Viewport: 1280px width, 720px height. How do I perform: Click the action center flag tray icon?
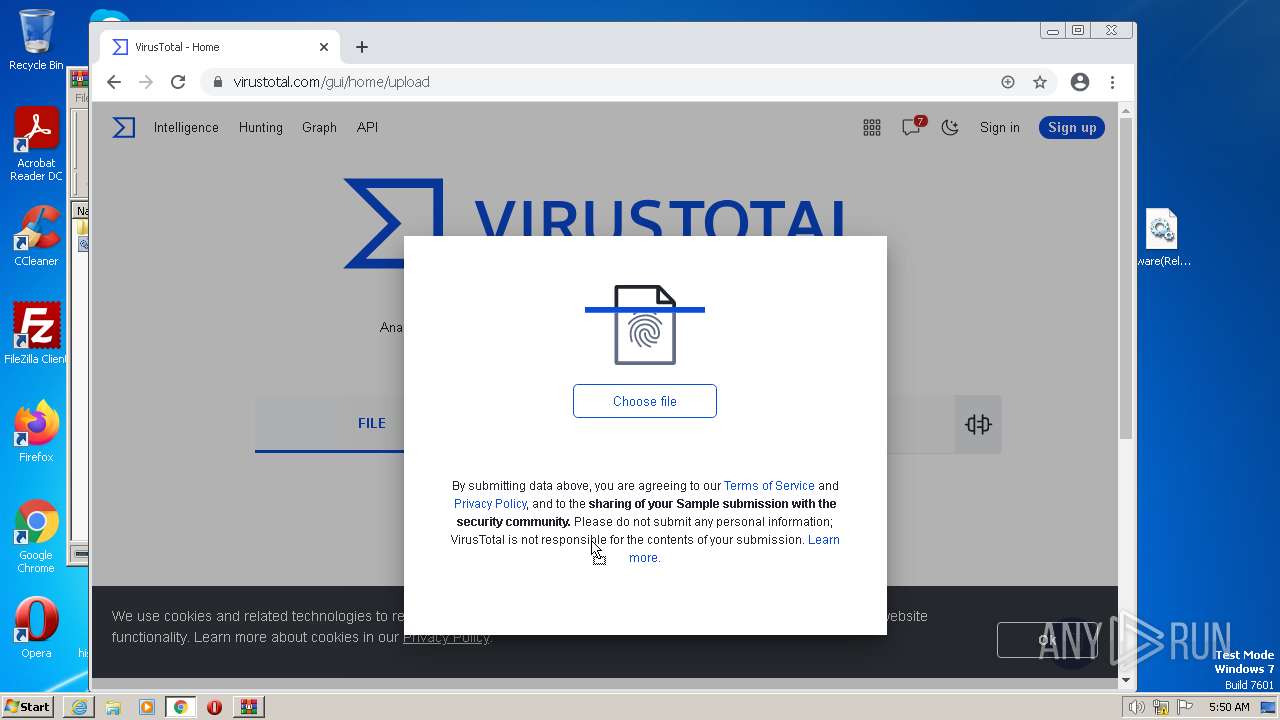(x=1186, y=707)
